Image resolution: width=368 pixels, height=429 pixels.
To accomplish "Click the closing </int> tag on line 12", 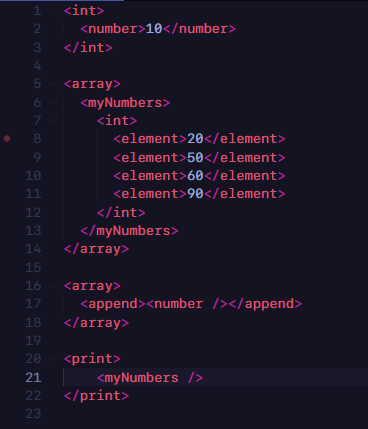I will click(x=121, y=213).
